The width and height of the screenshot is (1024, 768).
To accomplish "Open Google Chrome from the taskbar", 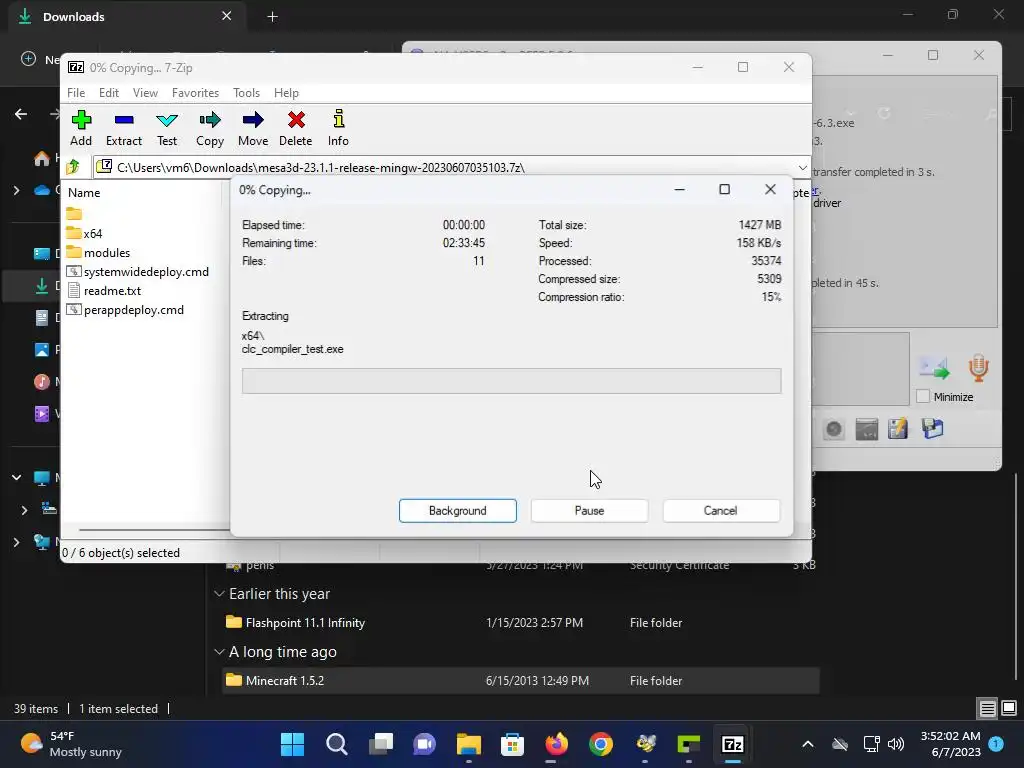I will (601, 744).
